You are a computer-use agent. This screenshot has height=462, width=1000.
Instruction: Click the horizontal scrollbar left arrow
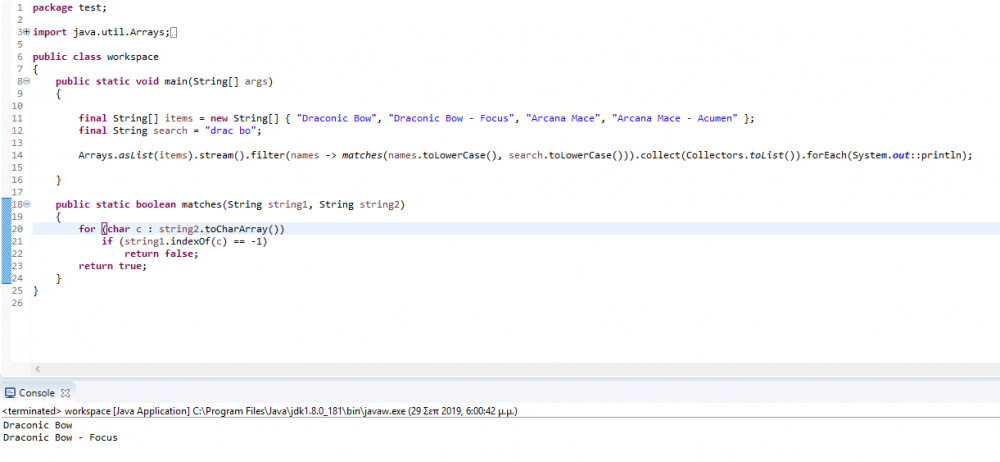coord(37,369)
